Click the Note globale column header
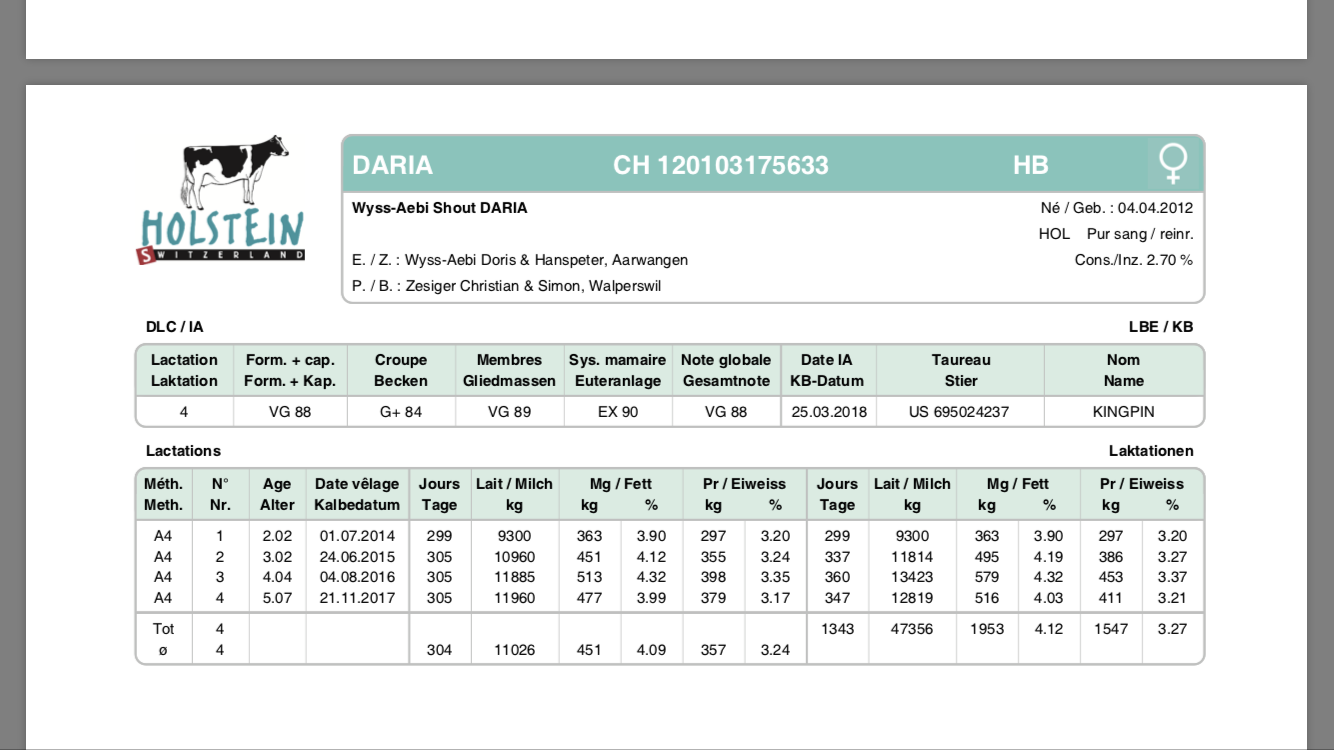 pyautogui.click(x=726, y=370)
